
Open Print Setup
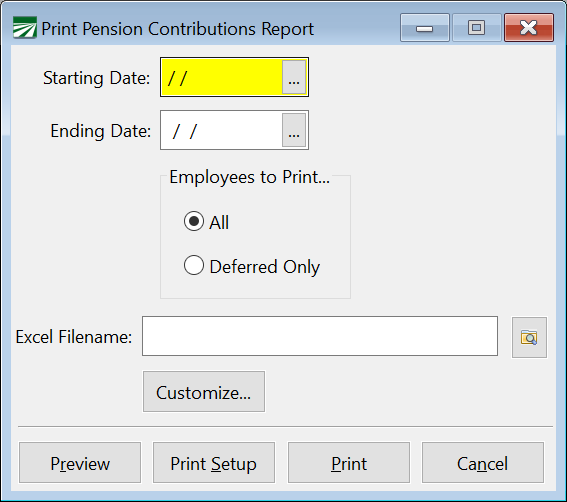[214, 463]
